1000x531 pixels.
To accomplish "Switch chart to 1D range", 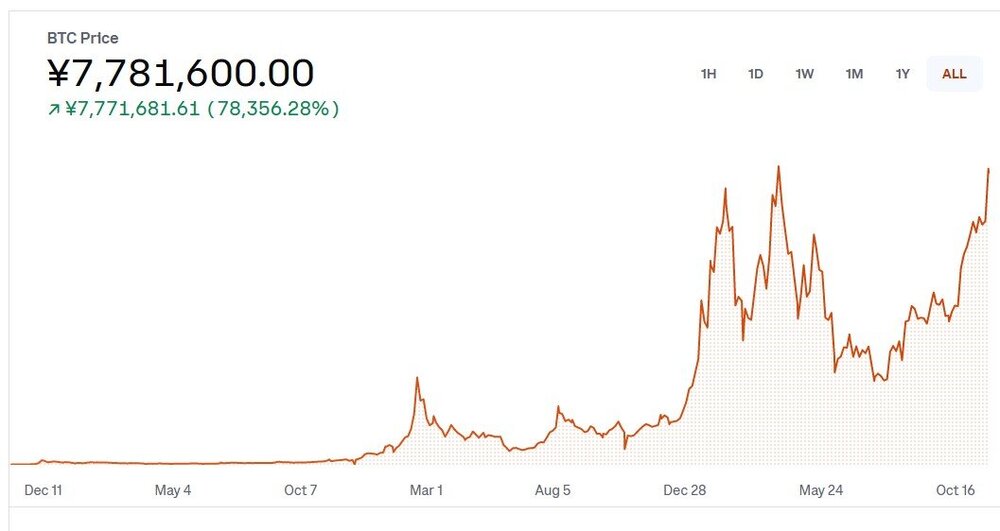I will coord(756,74).
